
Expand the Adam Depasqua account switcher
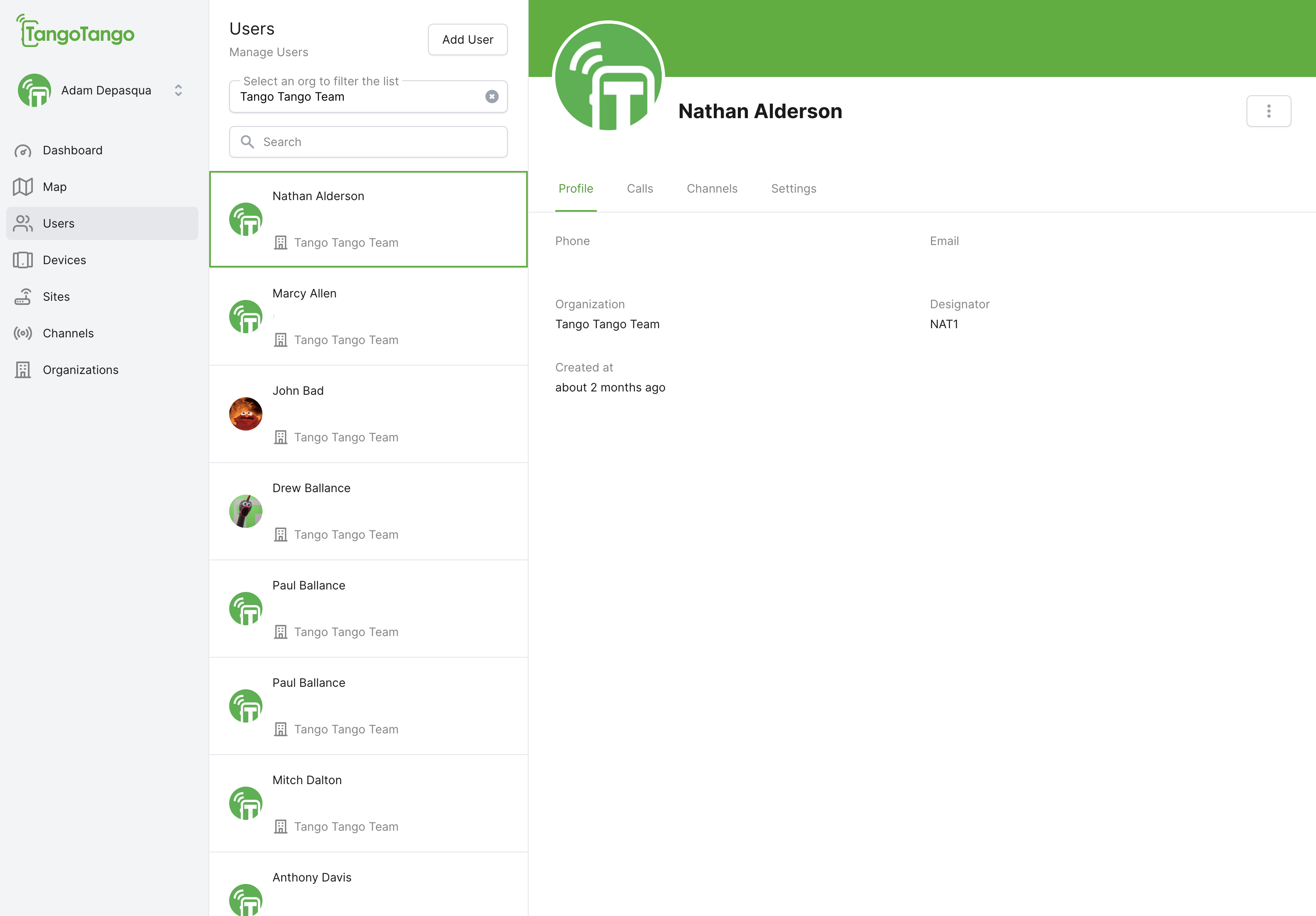pos(178,91)
